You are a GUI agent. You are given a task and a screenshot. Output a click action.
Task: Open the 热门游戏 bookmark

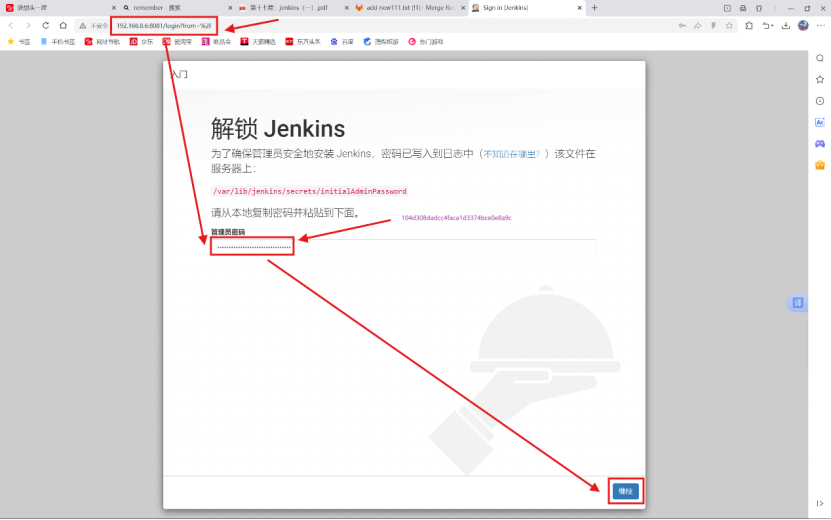point(426,41)
